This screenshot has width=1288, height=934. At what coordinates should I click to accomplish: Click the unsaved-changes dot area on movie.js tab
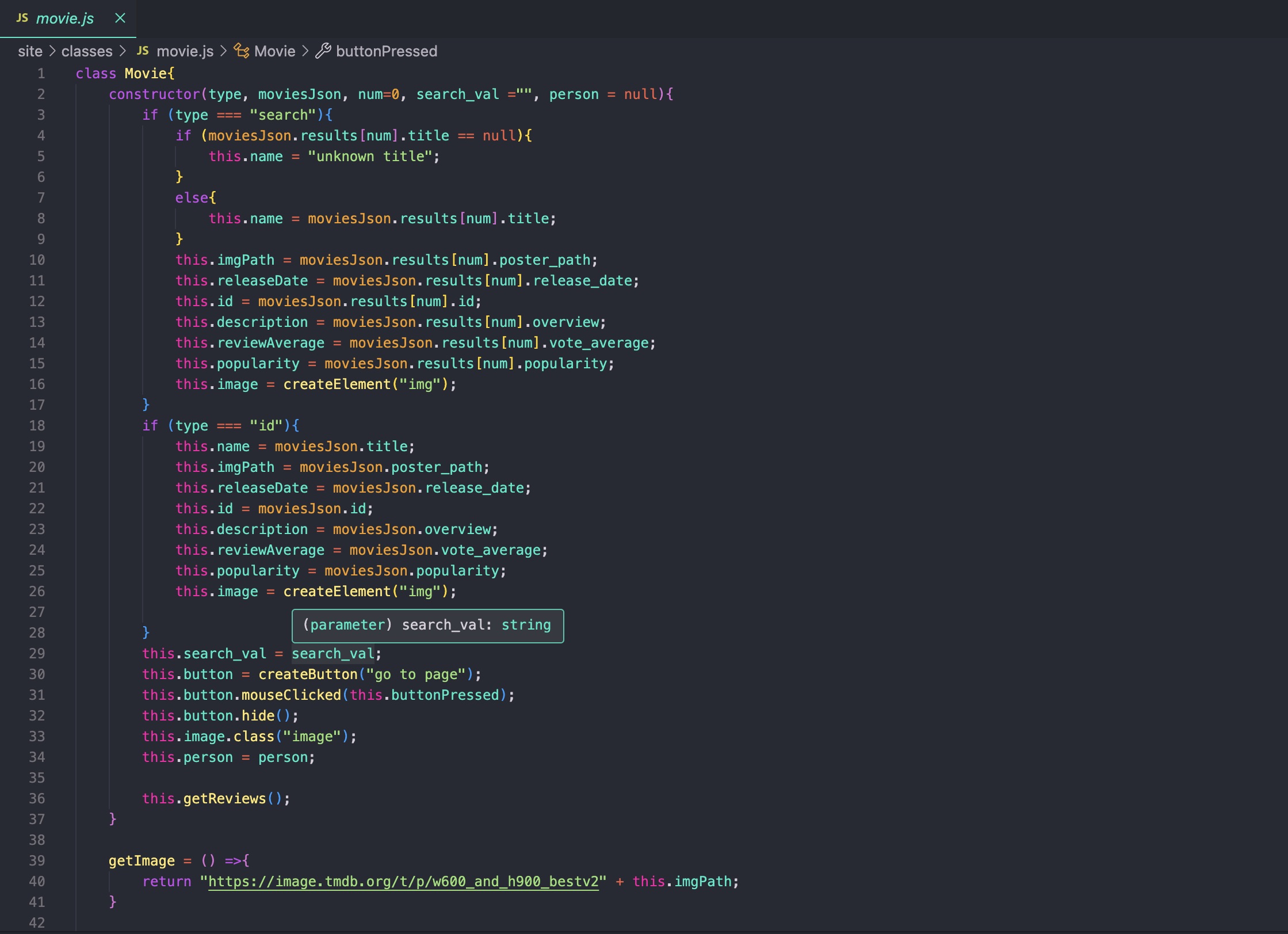(x=120, y=18)
